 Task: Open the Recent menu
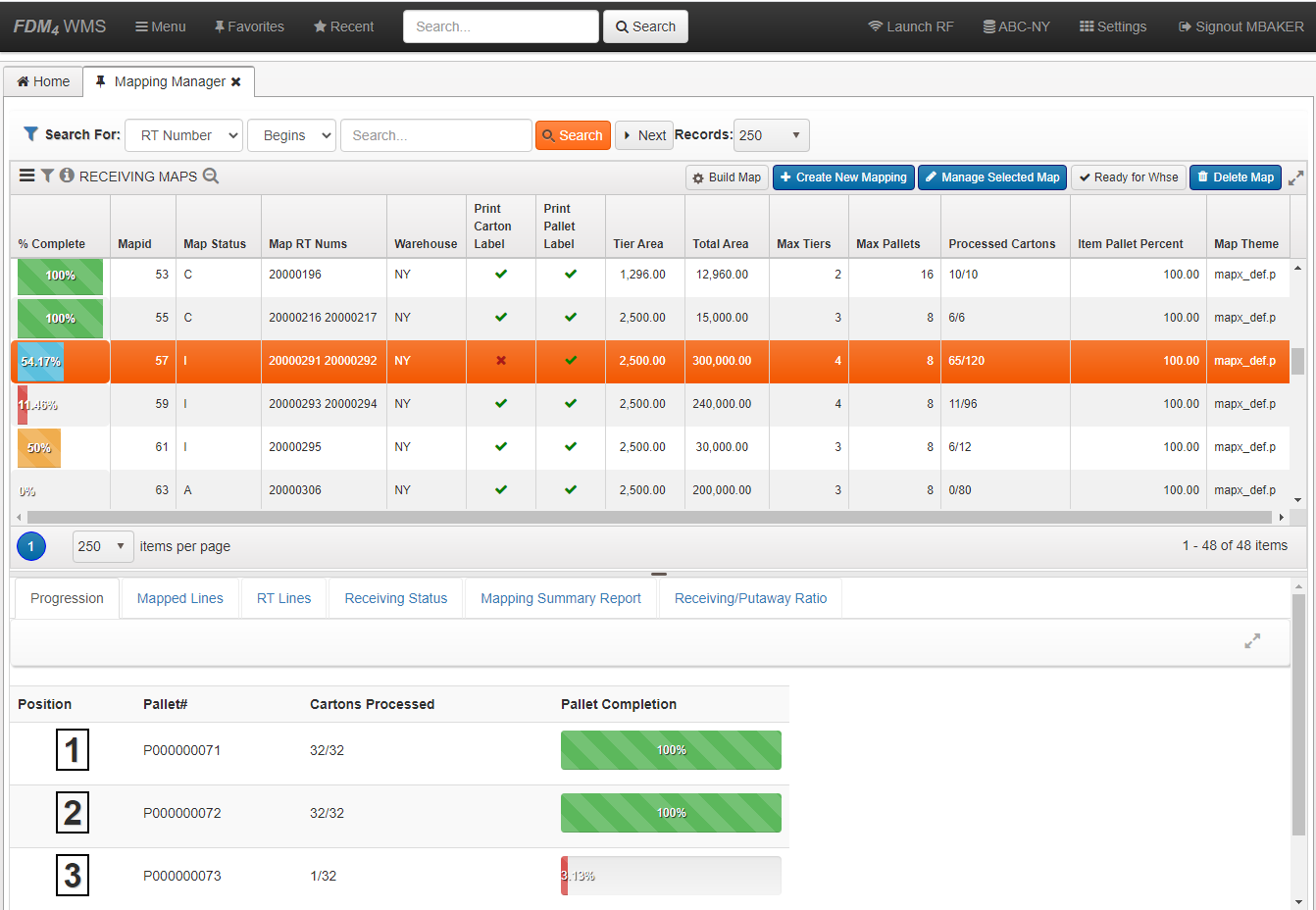344,26
